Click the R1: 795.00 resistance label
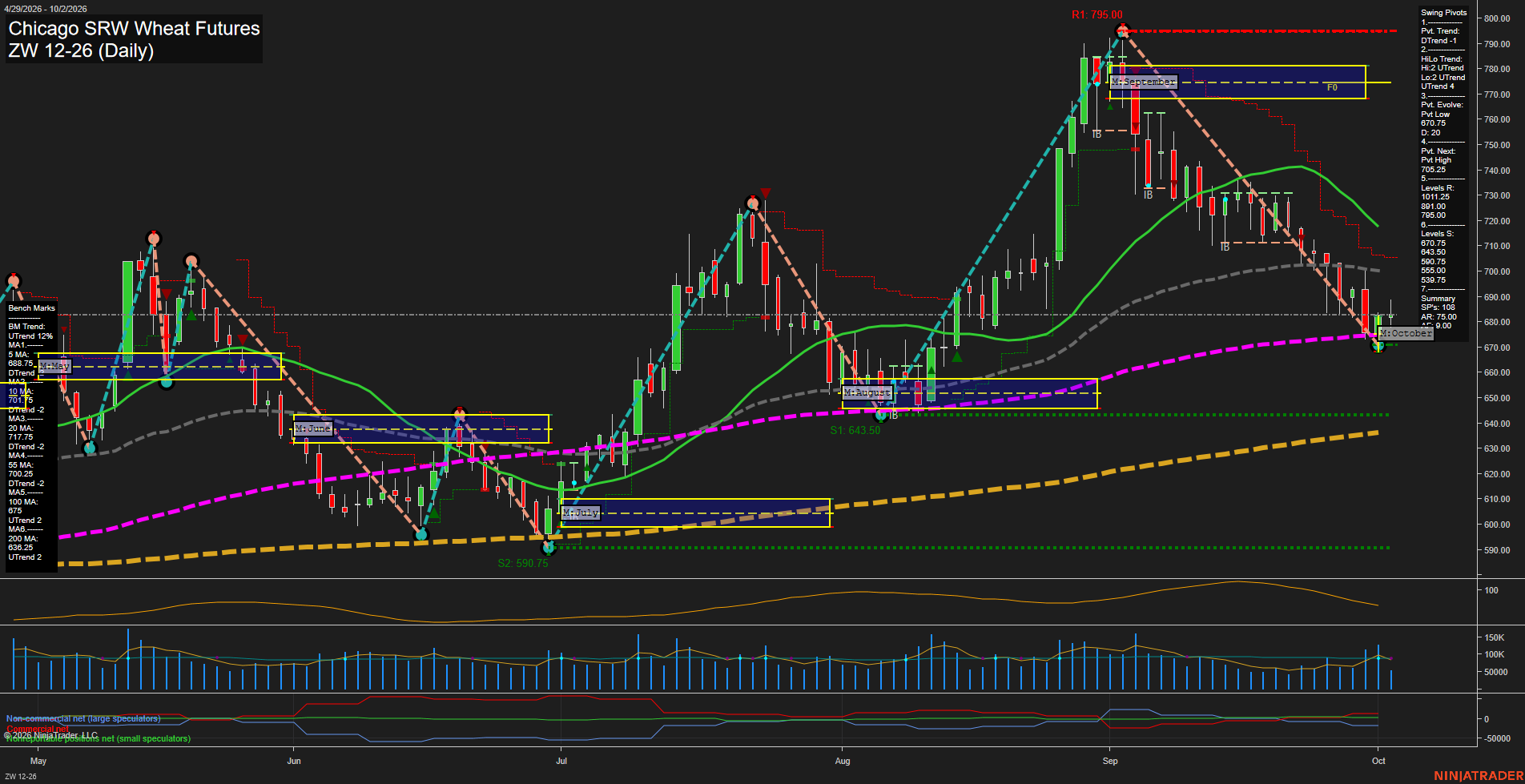 [x=1097, y=14]
